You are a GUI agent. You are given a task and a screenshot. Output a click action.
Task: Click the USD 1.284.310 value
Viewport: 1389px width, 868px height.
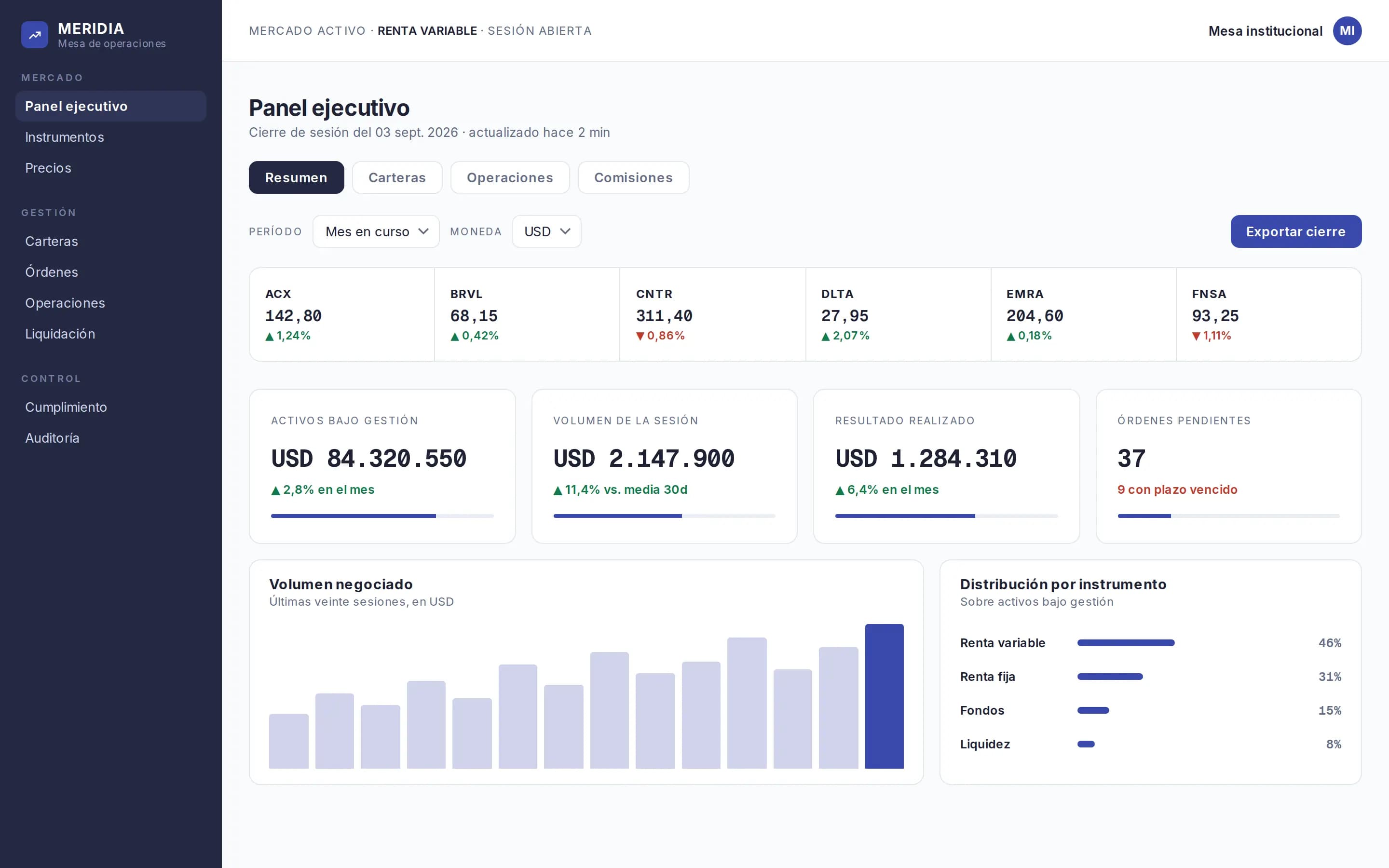(926, 459)
